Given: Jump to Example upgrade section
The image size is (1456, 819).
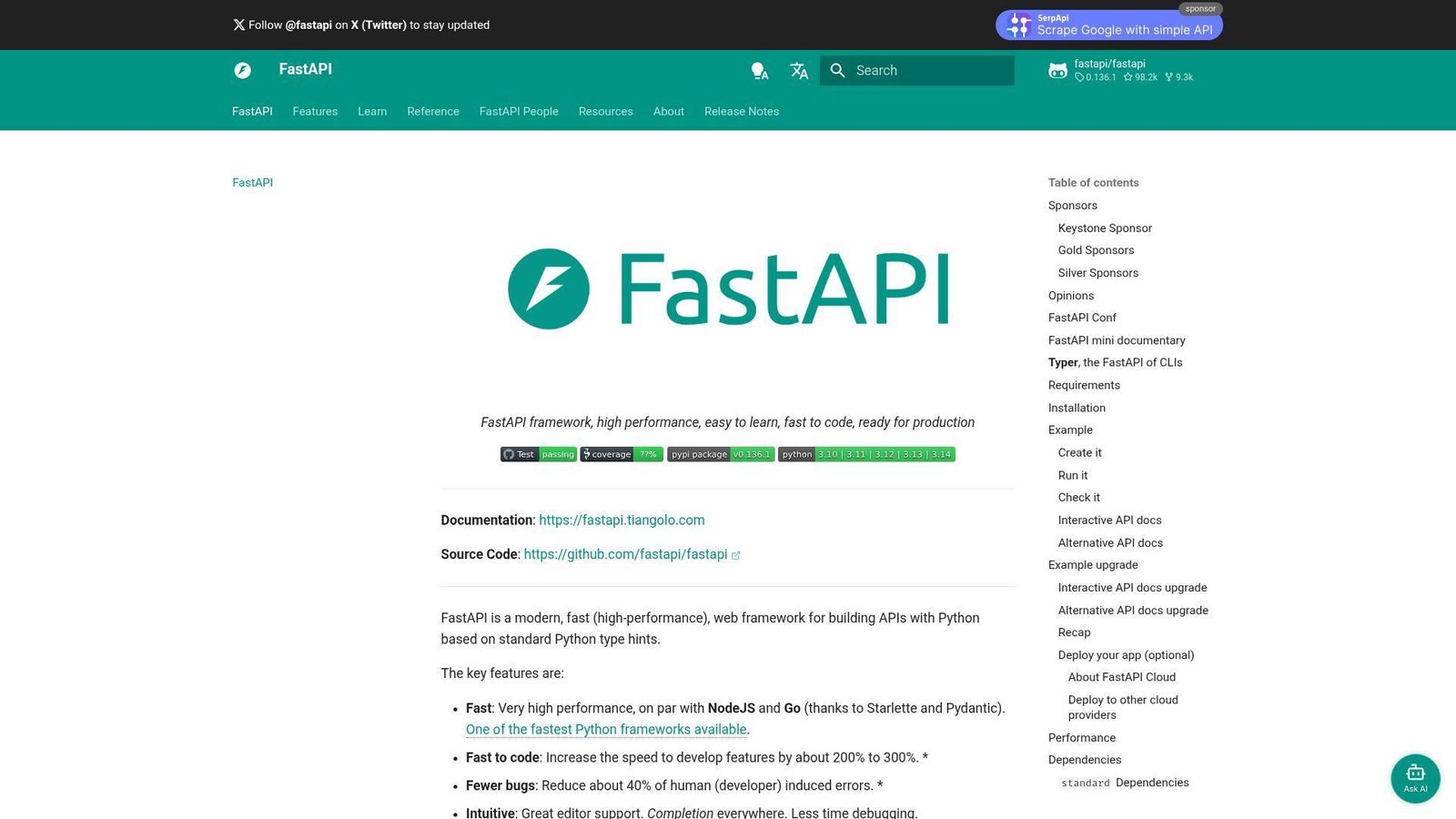Looking at the screenshot, I should tap(1093, 564).
